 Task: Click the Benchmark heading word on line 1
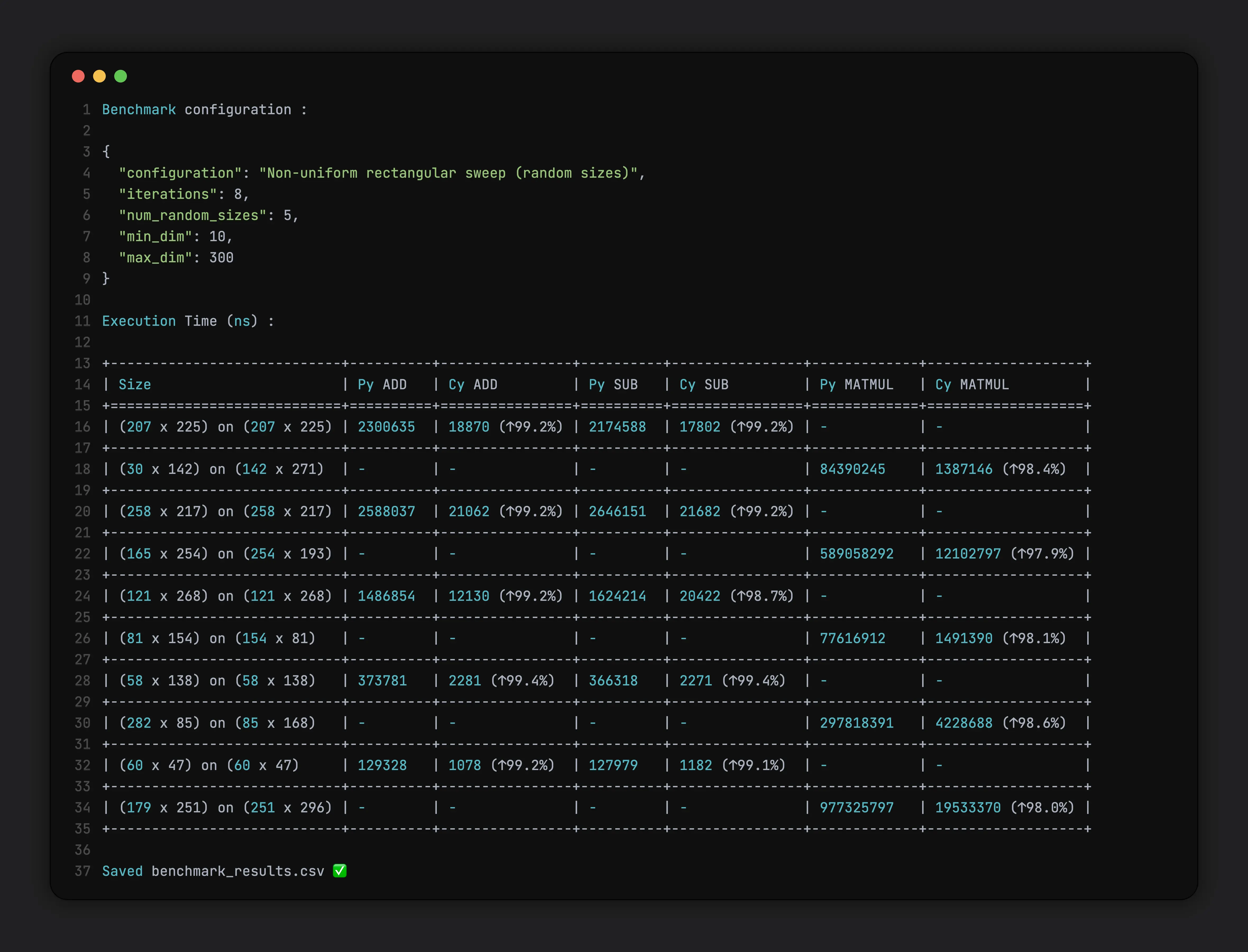tap(139, 109)
